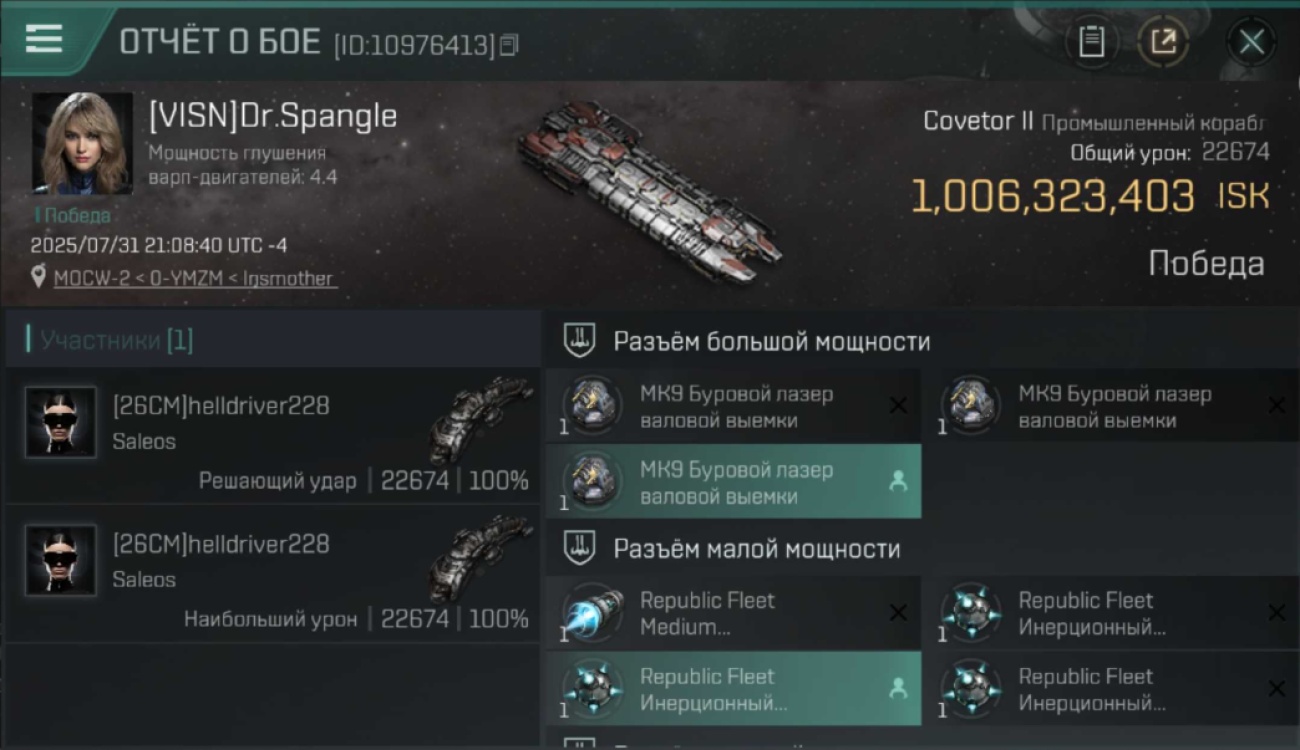Click the person icon on highlighted Republic Fleet module
This screenshot has height=750, width=1300.
click(898, 689)
